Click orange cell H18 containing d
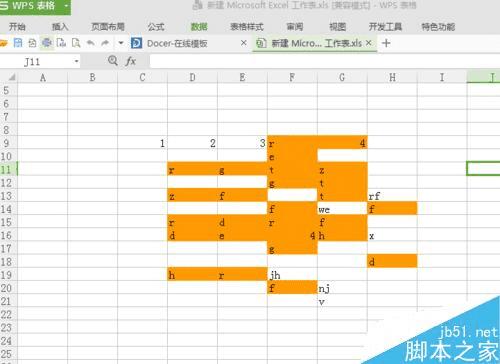Image resolution: width=500 pixels, height=364 pixels. pyautogui.click(x=392, y=262)
